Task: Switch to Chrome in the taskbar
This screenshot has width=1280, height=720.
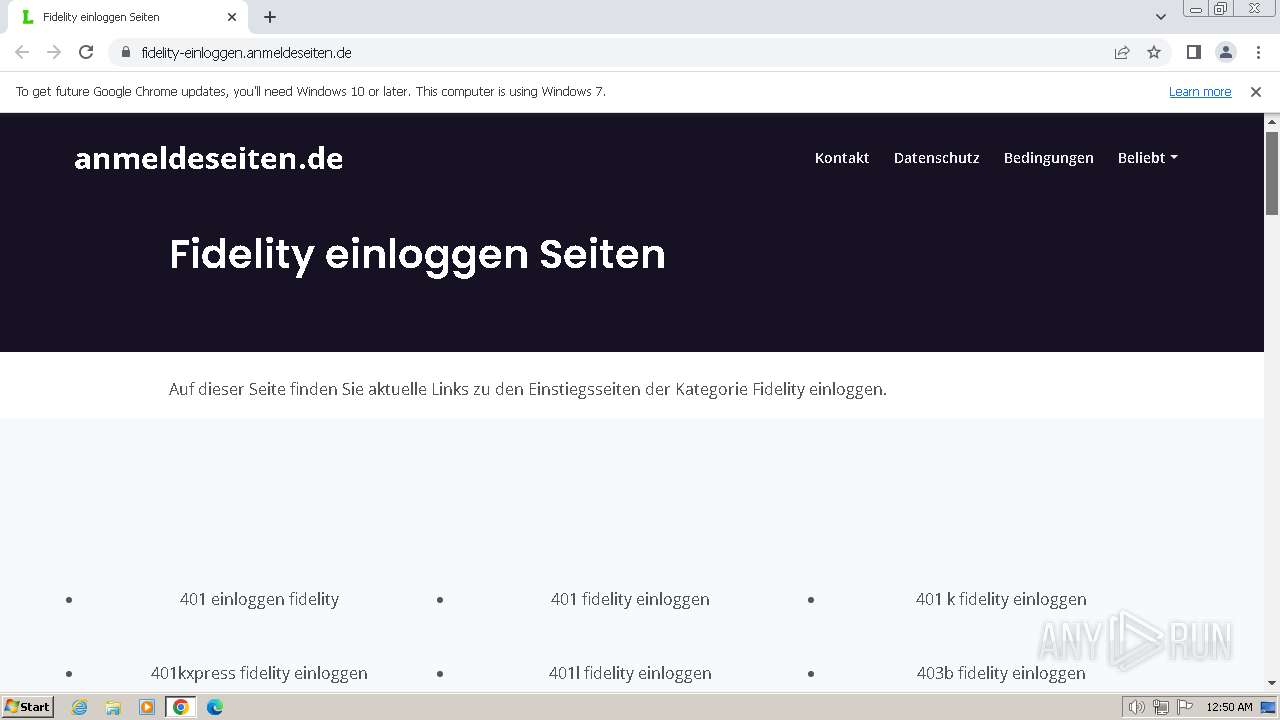Action: (181, 707)
